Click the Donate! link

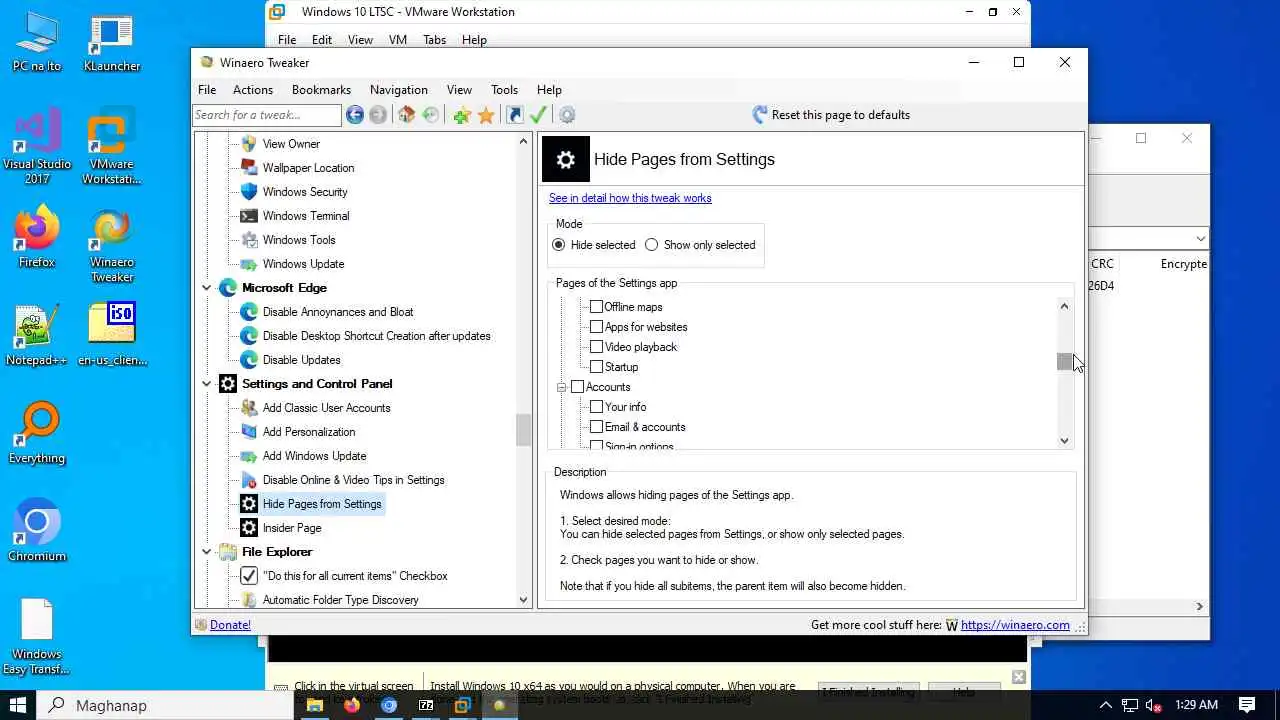click(230, 625)
